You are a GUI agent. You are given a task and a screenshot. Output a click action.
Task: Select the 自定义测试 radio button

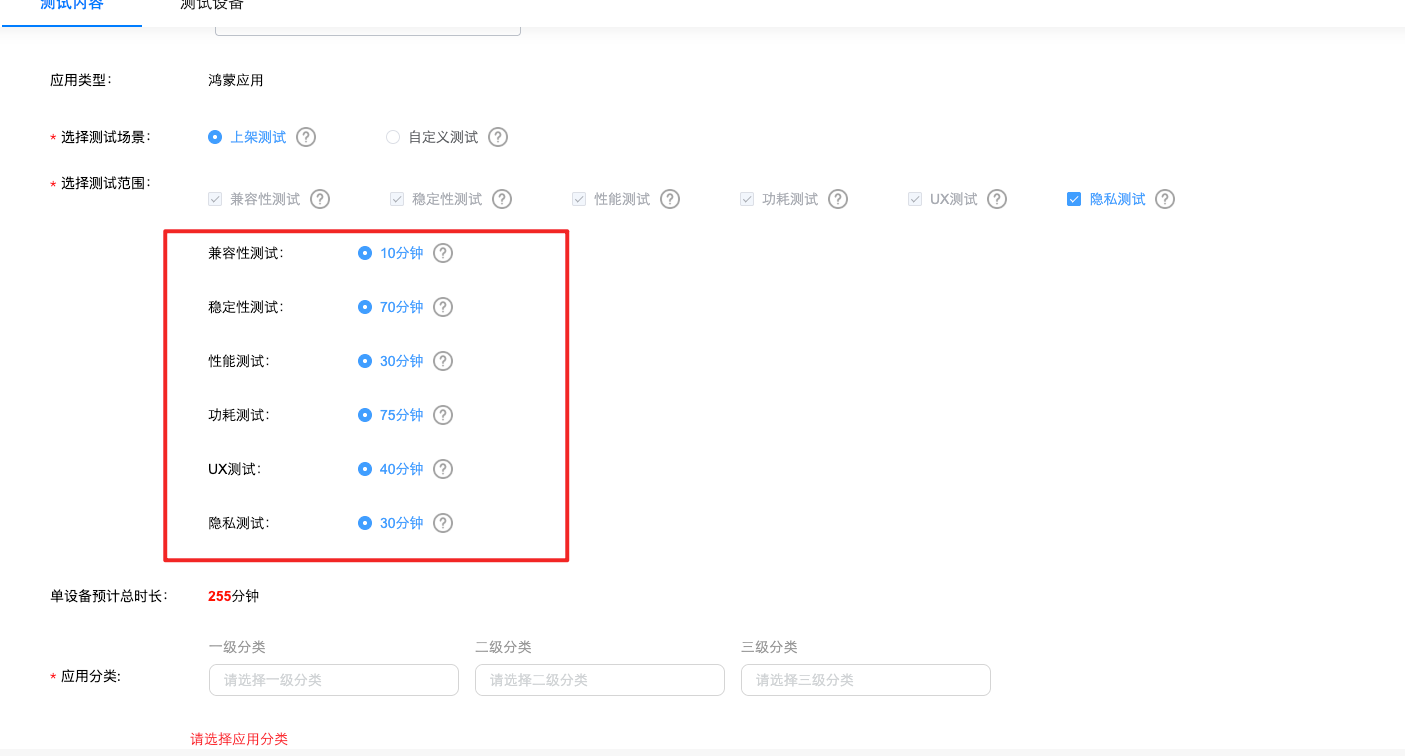tap(393, 137)
